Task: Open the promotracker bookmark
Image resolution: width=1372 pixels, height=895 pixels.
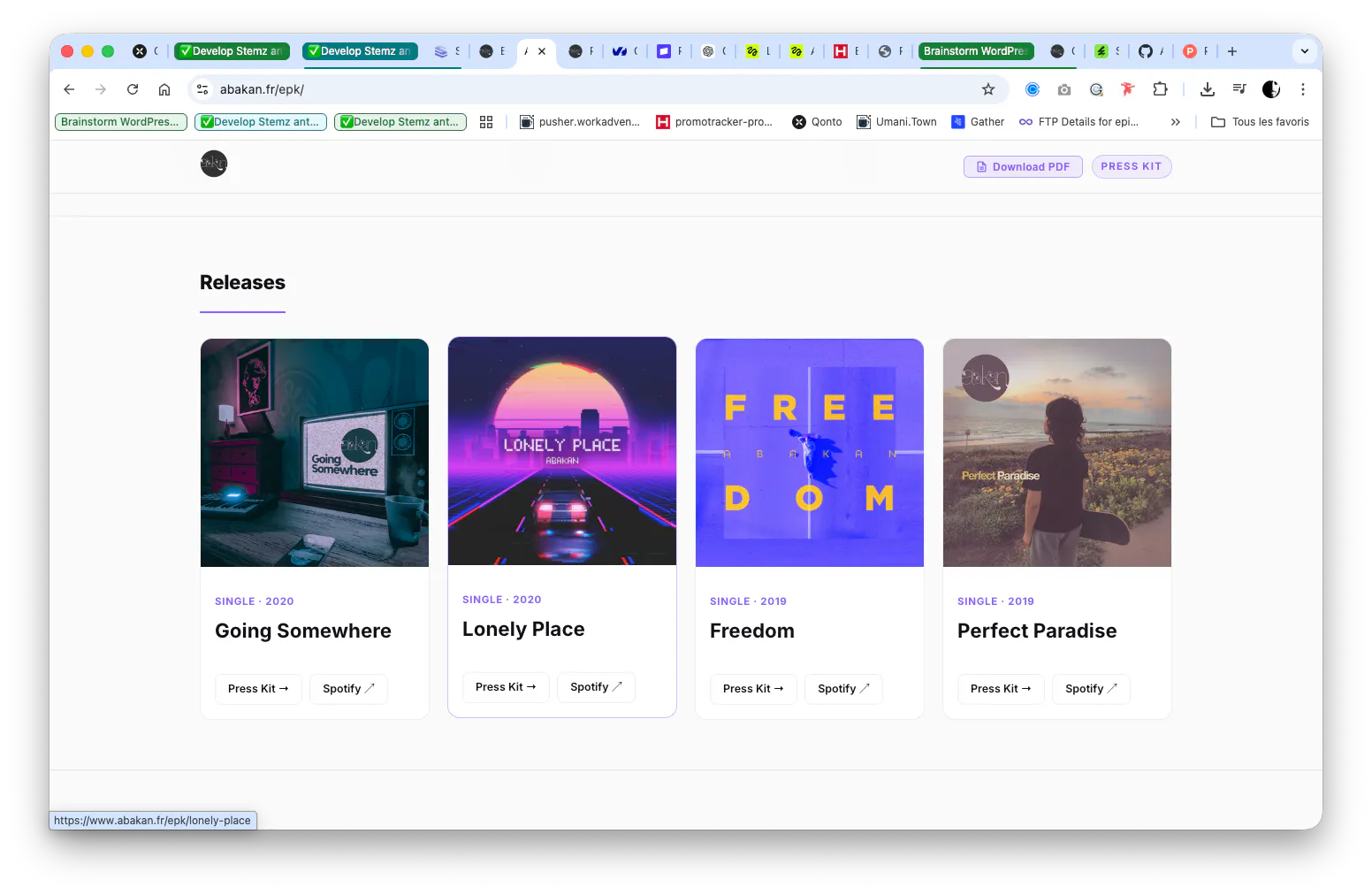Action: pos(714,122)
